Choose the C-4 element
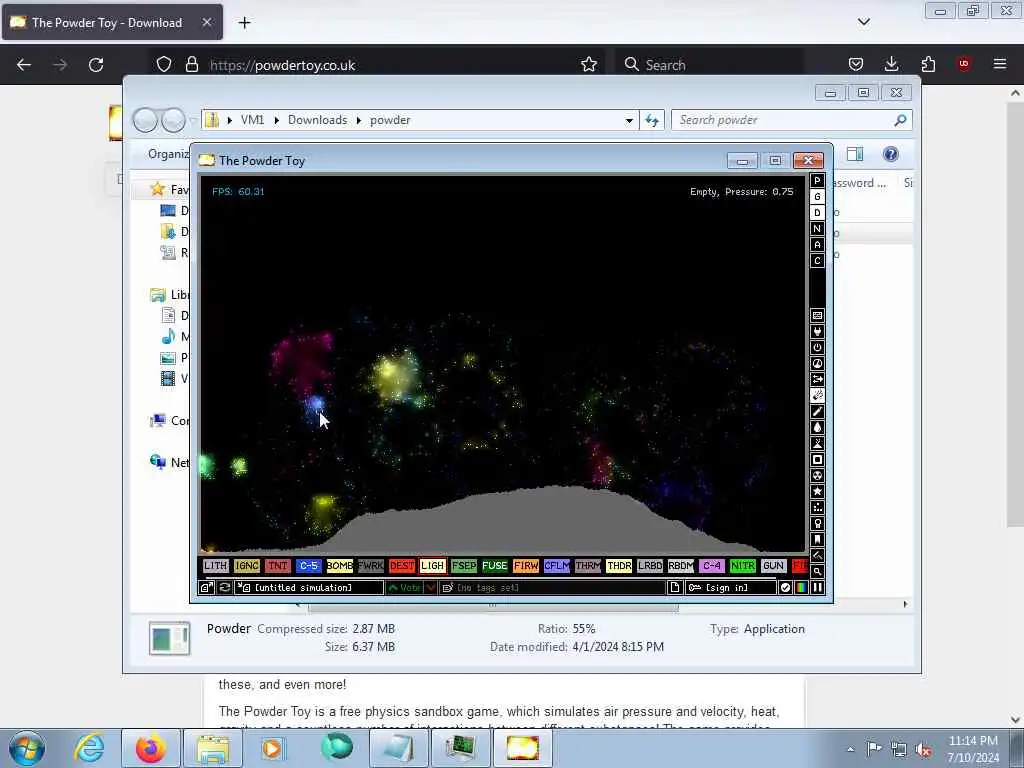This screenshot has height=768, width=1024. 711,566
